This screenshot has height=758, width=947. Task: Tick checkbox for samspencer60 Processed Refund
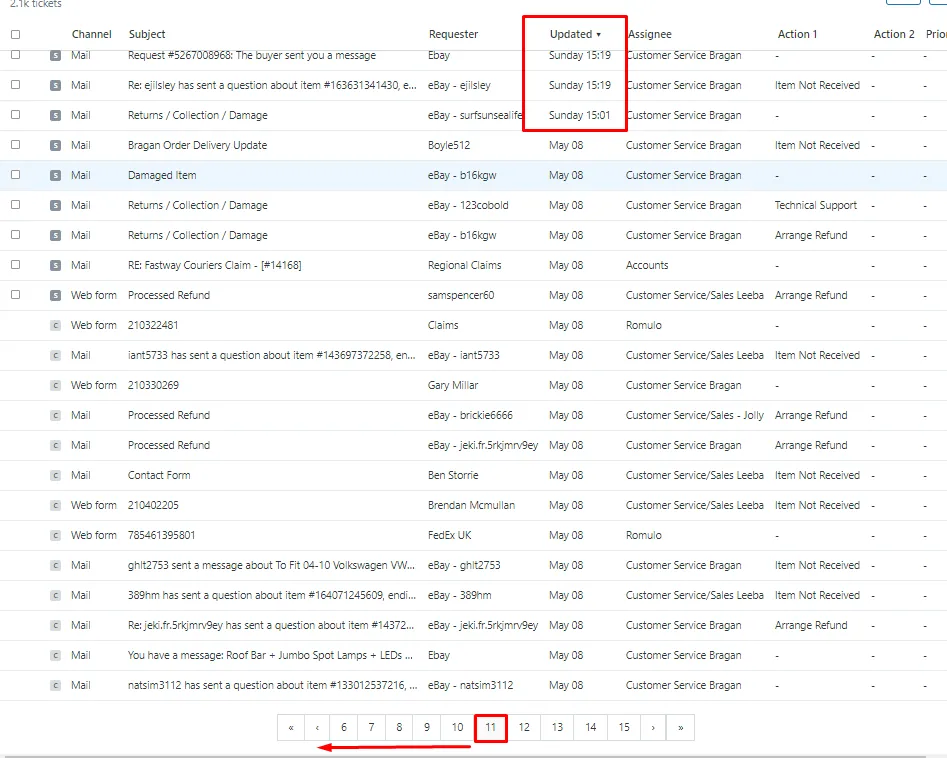pos(16,295)
